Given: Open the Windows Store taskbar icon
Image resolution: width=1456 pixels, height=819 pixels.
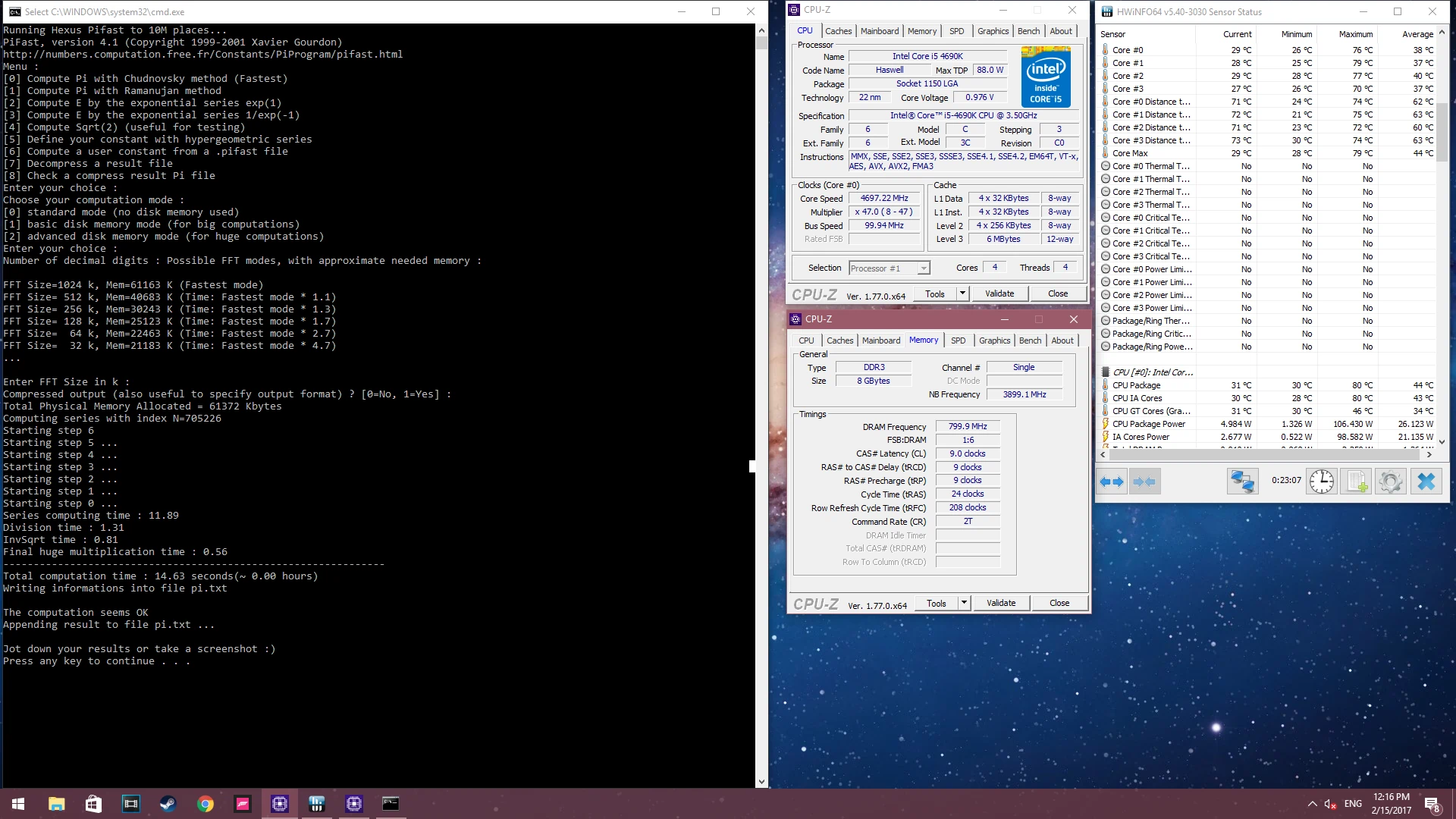Looking at the screenshot, I should (x=93, y=804).
